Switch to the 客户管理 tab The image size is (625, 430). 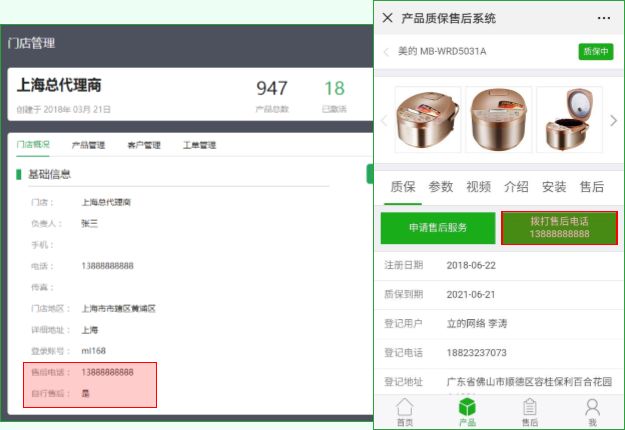(x=144, y=145)
